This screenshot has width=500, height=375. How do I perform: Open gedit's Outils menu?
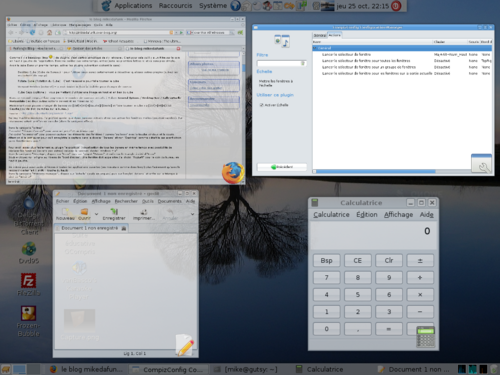tap(148, 201)
